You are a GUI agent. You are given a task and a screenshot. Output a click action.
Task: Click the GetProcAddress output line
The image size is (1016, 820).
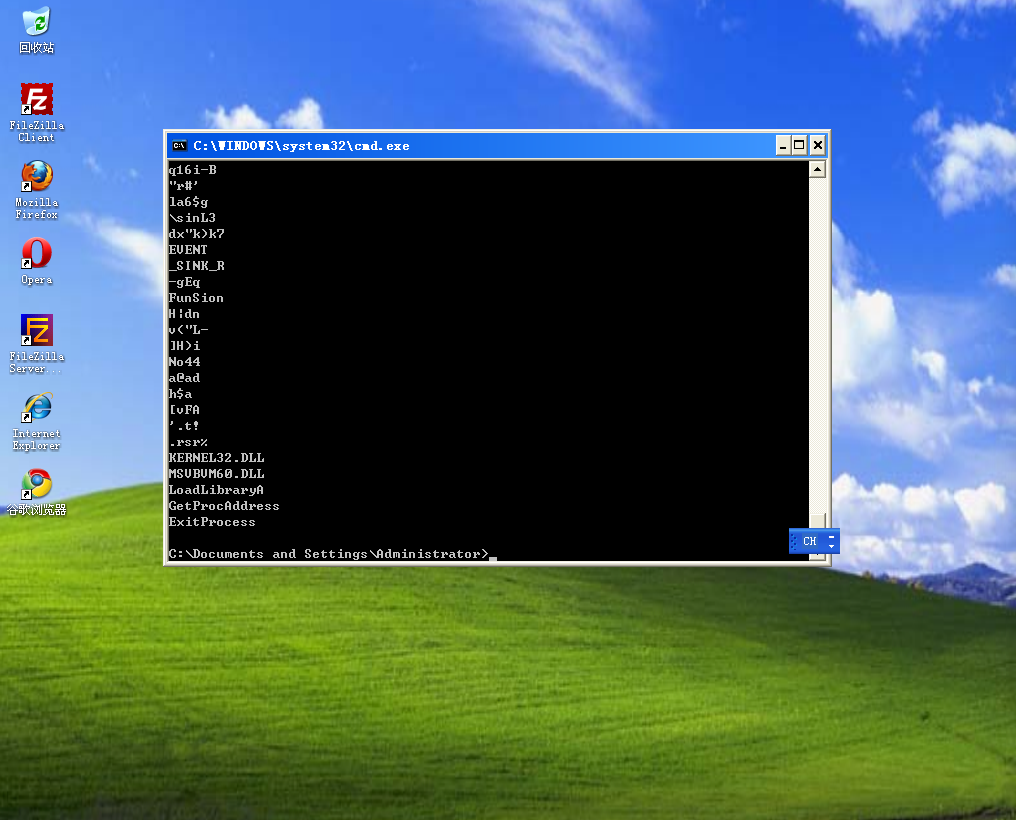pos(224,506)
